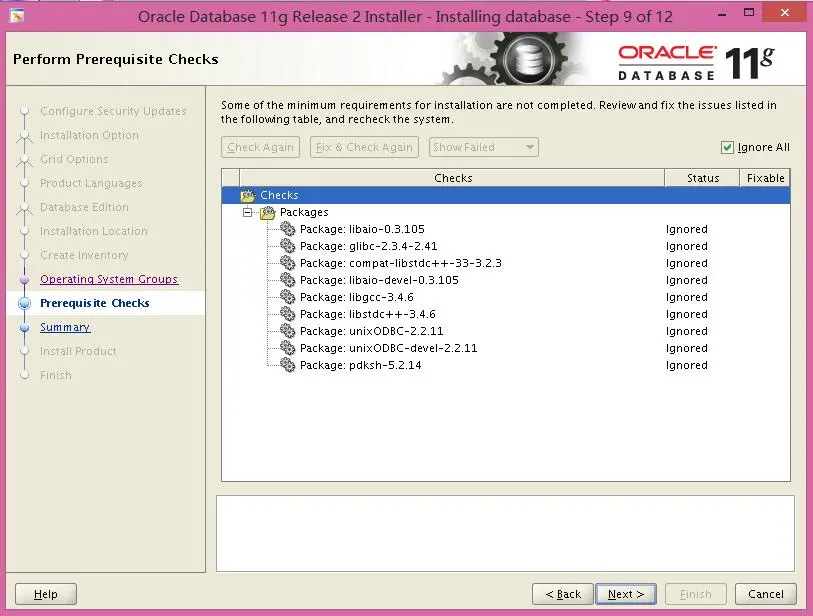Go Back to previous step
The width and height of the screenshot is (813, 616).
[563, 594]
